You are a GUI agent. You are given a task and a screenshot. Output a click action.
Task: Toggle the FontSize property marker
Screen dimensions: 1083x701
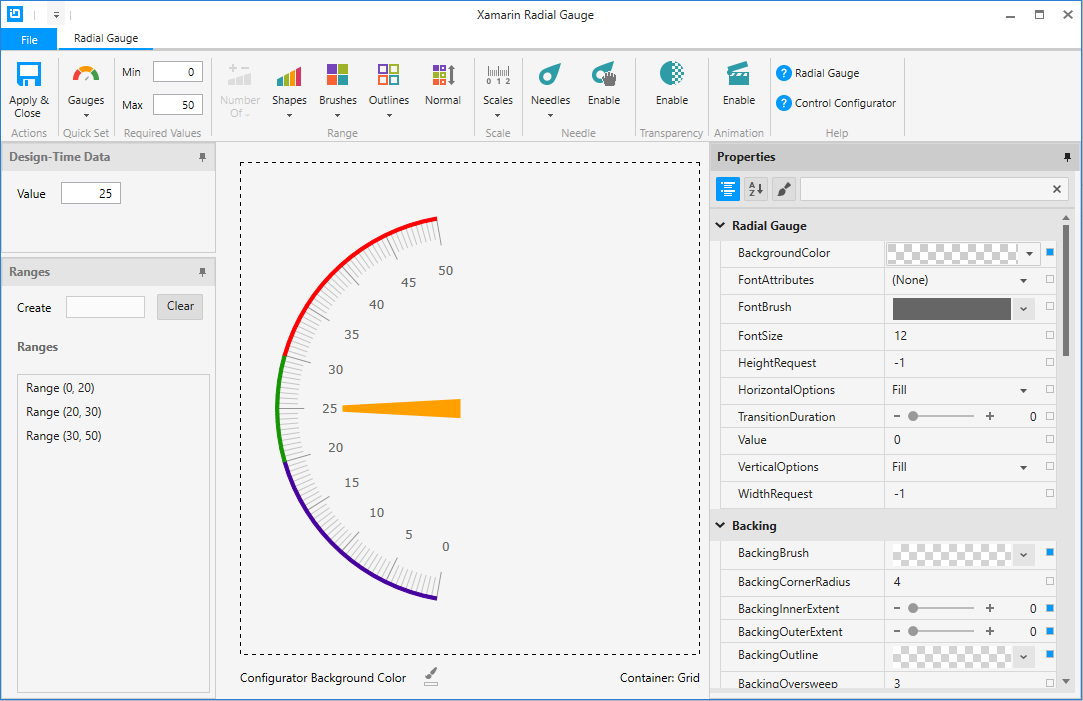1050,335
